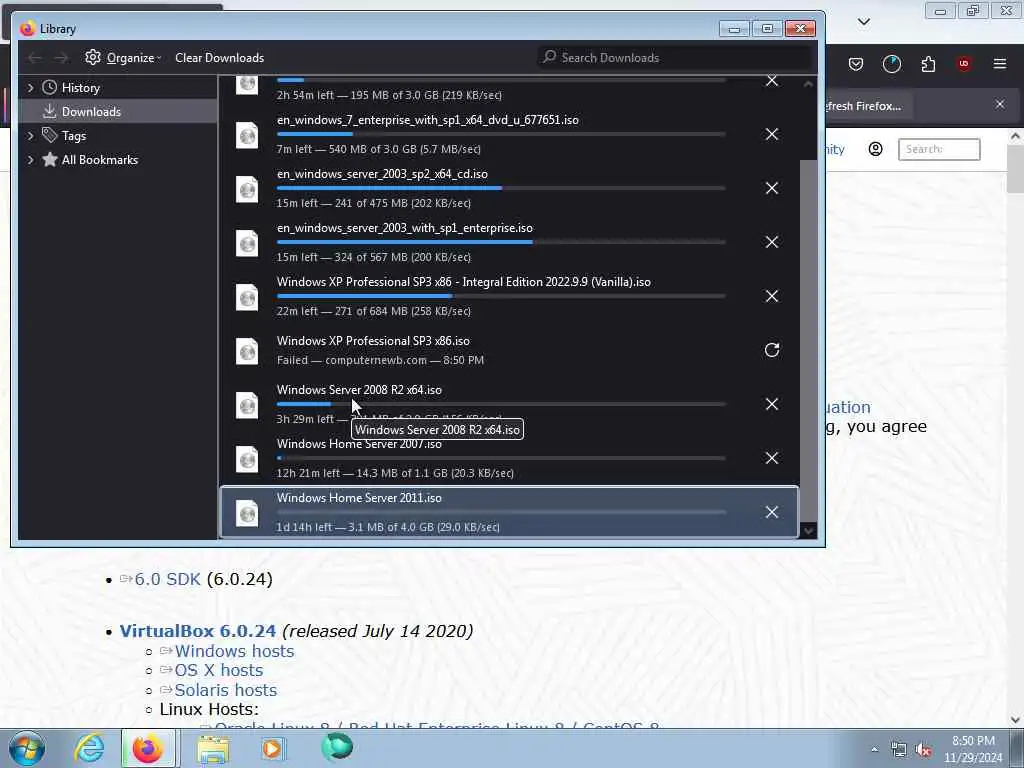Viewport: 1024px width, 768px height.
Task: Click the Windows Server 2008 R2 progress bar
Action: [x=501, y=404]
